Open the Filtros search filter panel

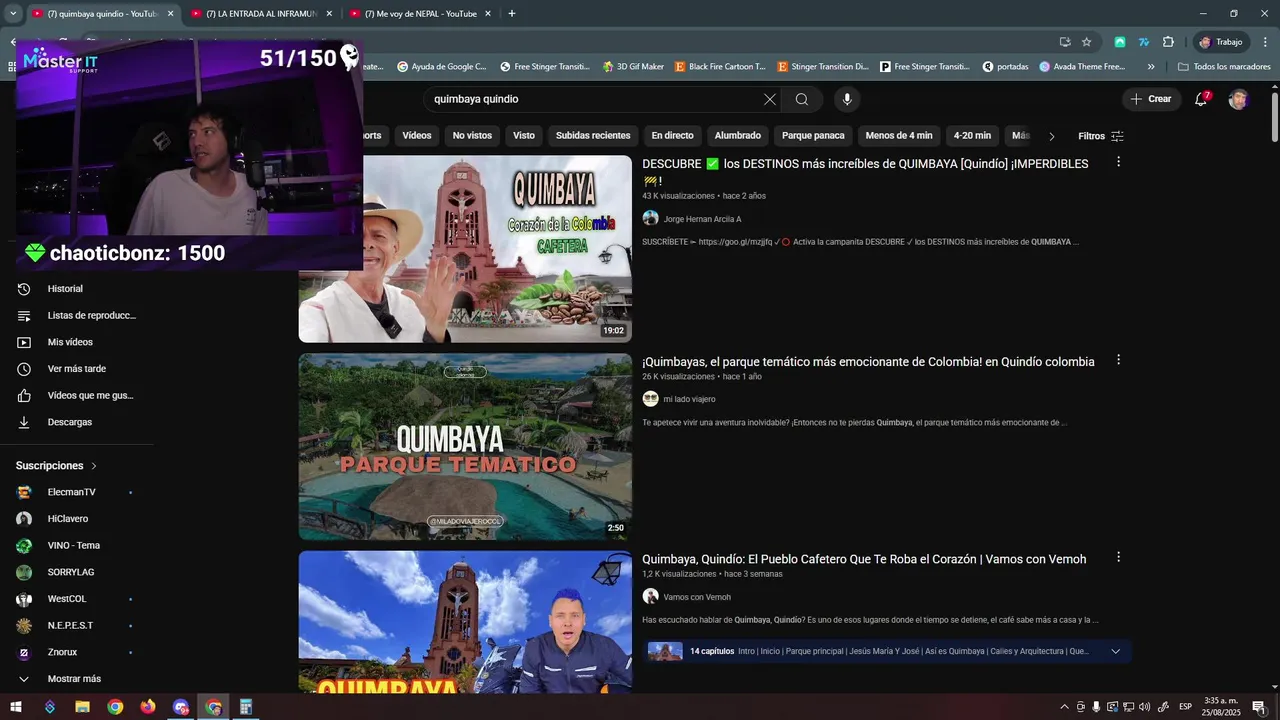tap(1100, 136)
